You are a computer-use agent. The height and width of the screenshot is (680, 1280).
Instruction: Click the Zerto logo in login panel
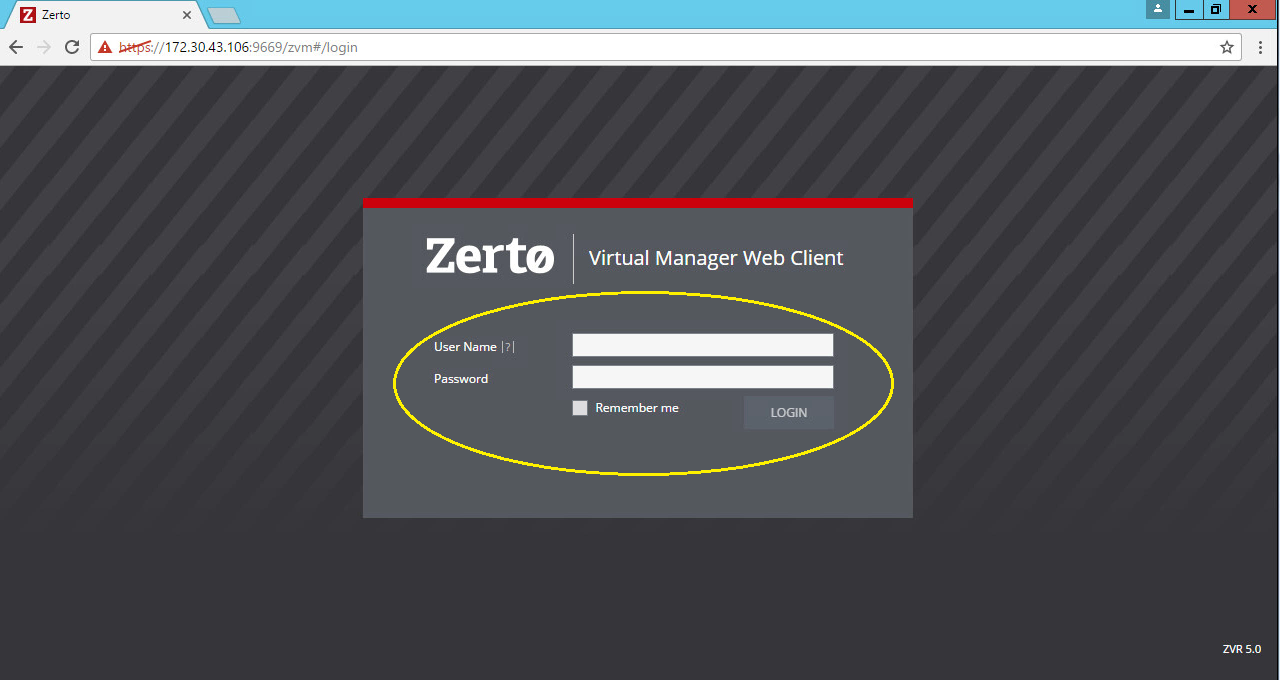click(489, 257)
